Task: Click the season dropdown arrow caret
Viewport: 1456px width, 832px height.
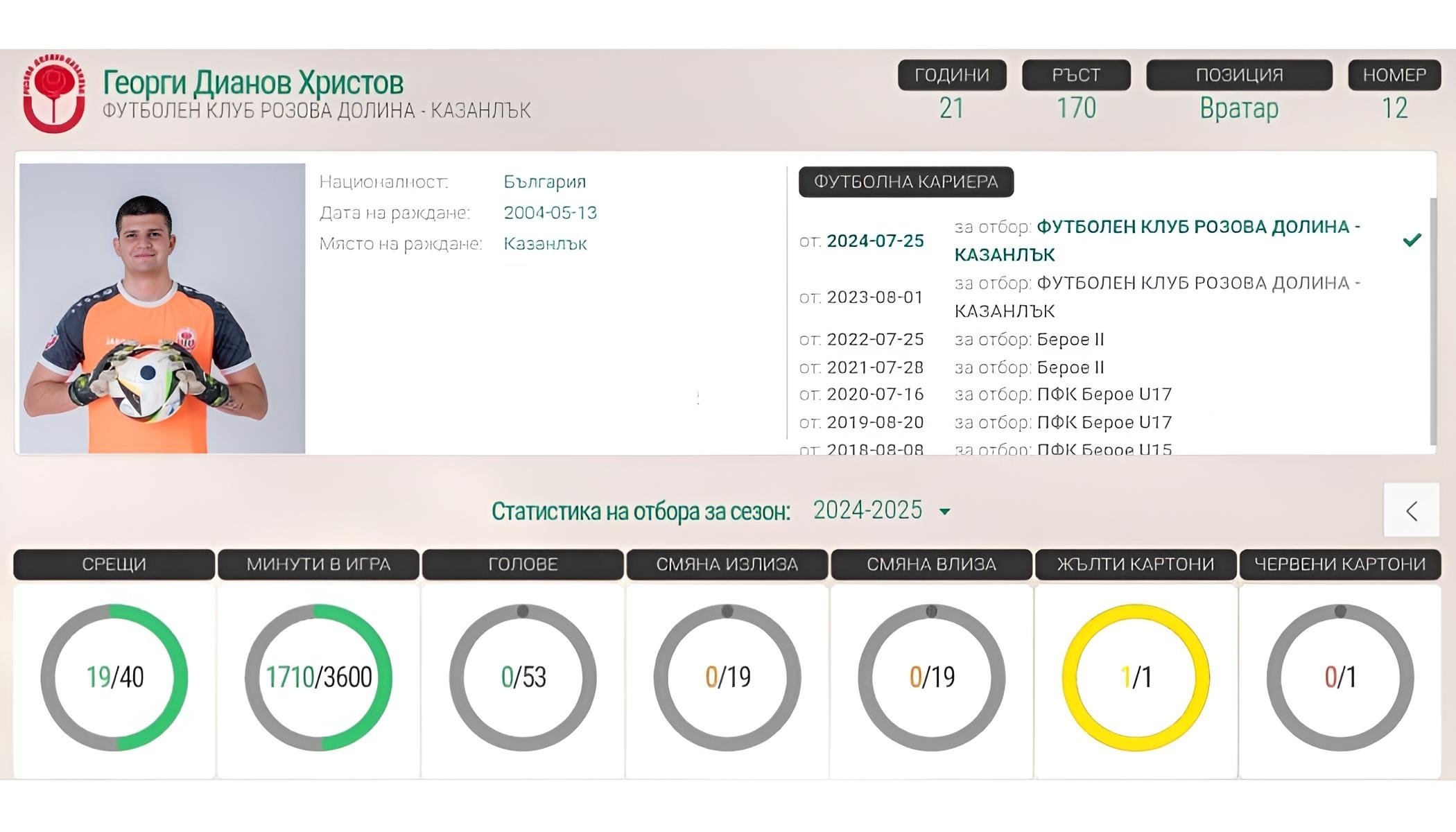Action: pyautogui.click(x=944, y=512)
